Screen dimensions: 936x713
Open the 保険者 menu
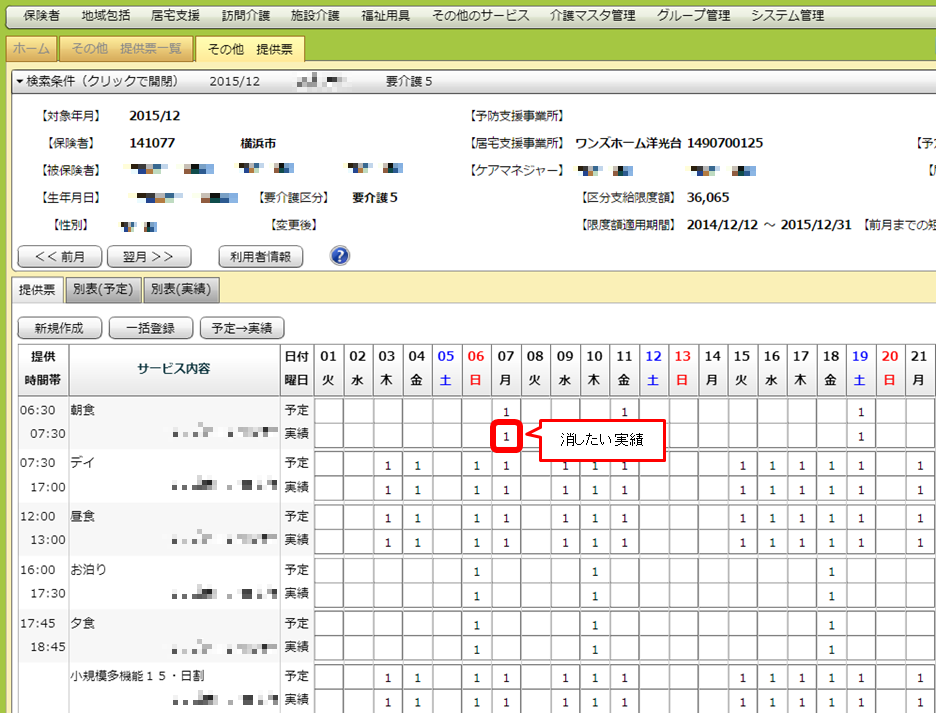click(41, 15)
